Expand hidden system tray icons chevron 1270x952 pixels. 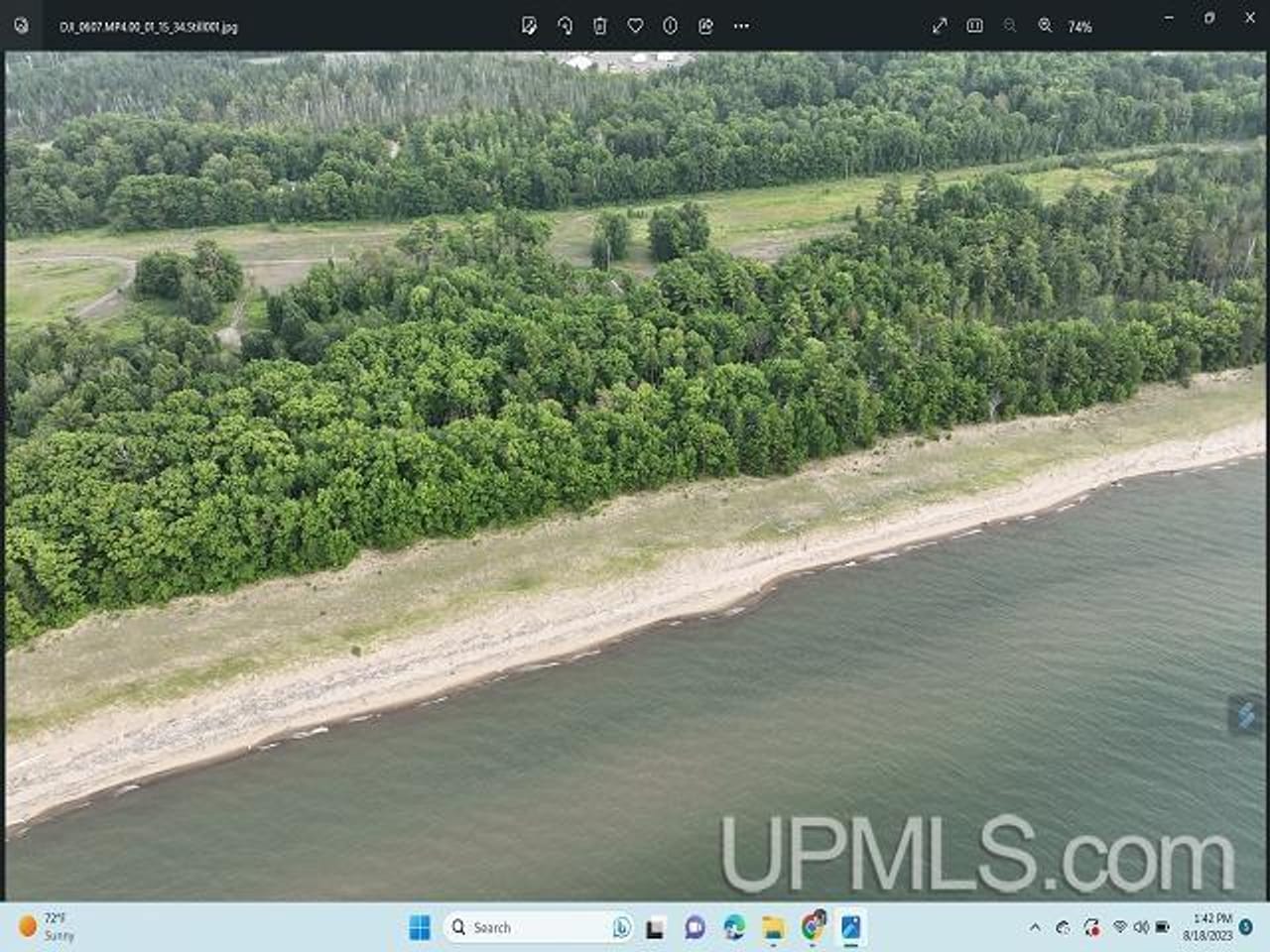point(1035,928)
